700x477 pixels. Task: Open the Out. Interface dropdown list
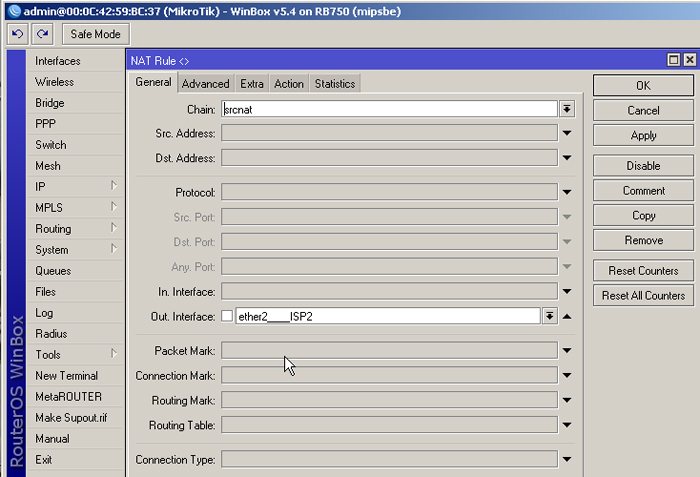550,316
